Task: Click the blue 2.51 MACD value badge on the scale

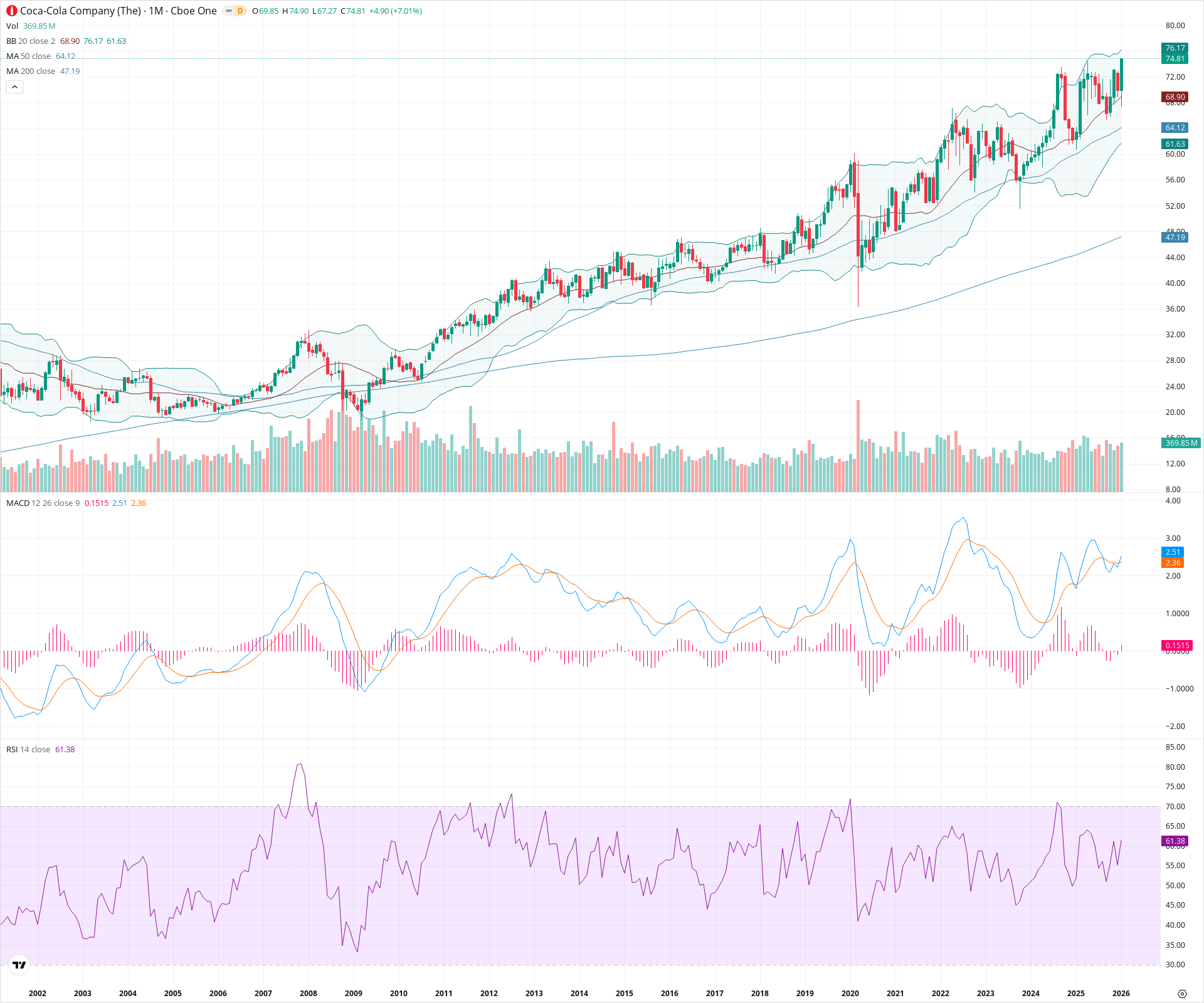Action: pos(1173,552)
